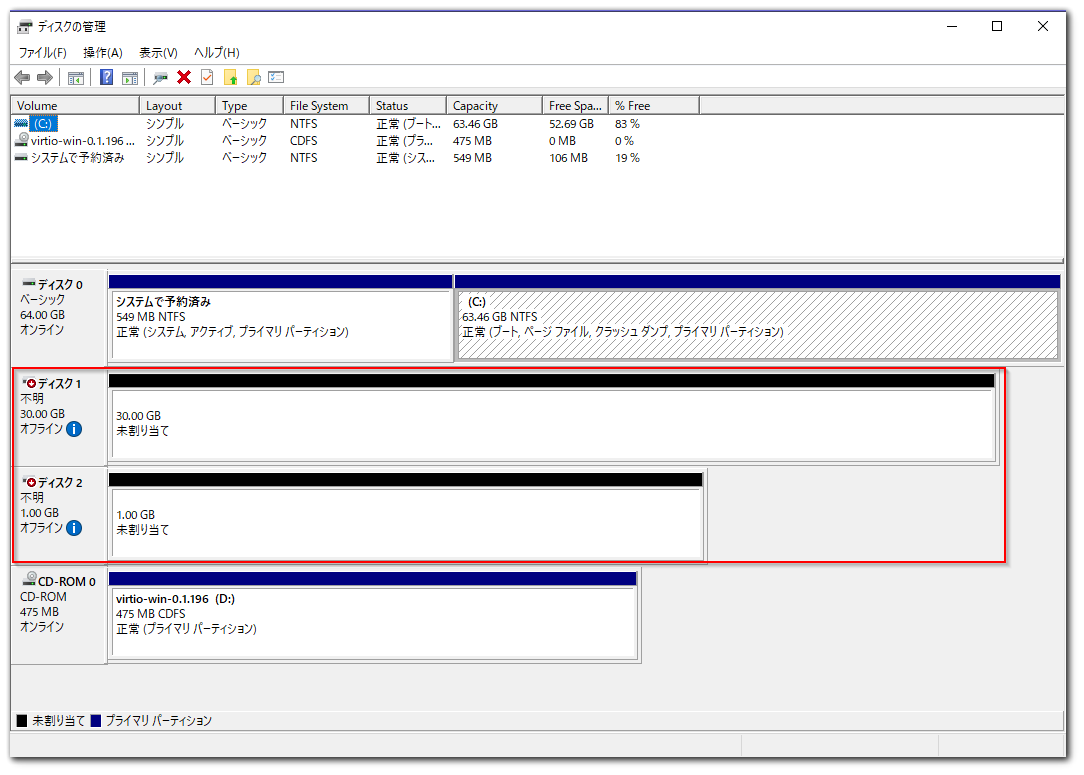Toggle the console tree pane icon

click(75, 77)
